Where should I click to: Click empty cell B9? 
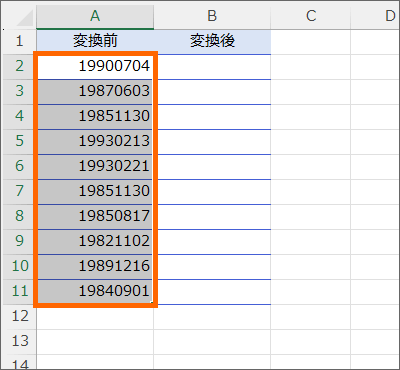(212, 242)
